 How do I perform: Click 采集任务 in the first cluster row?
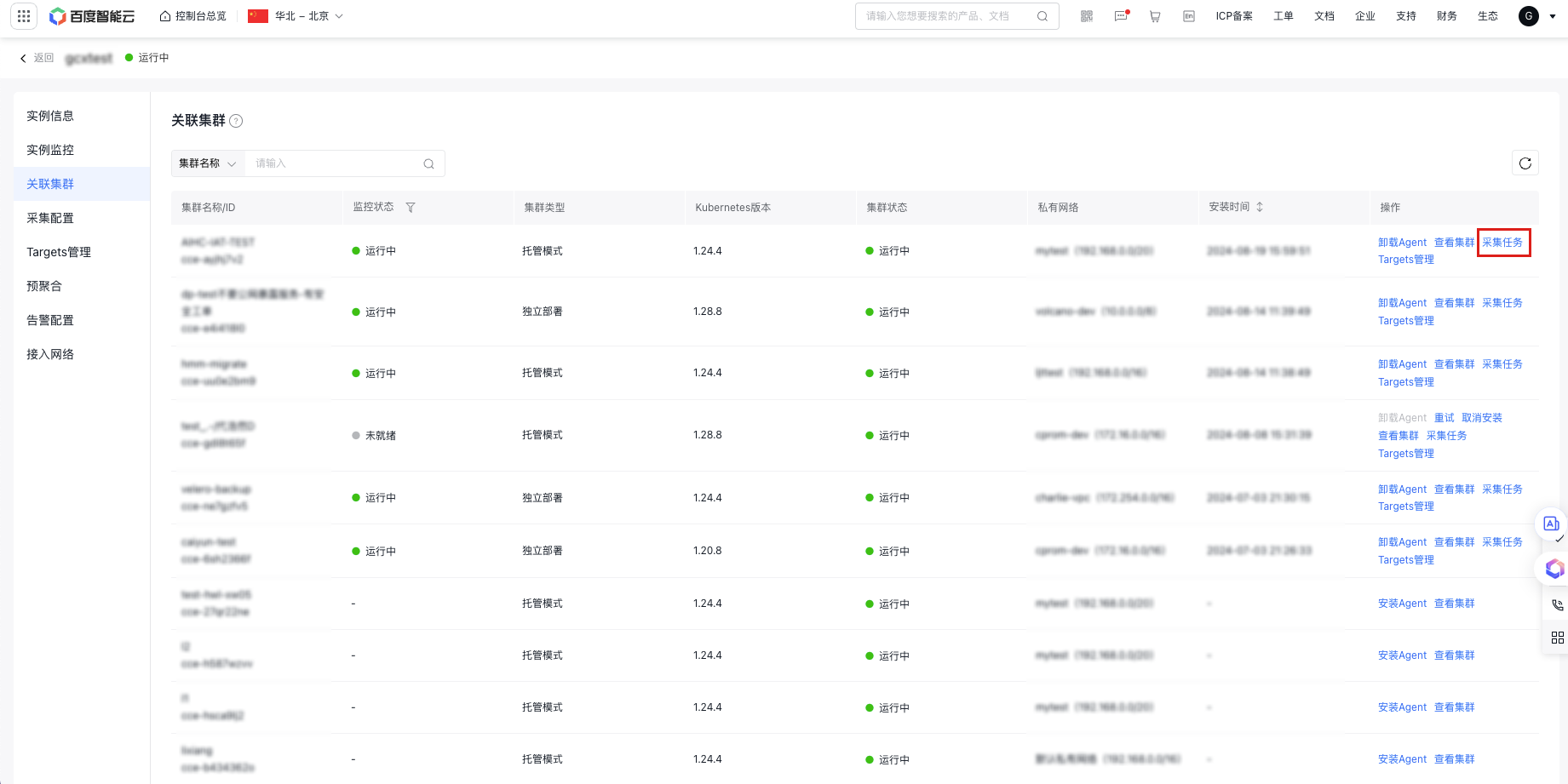(1502, 243)
